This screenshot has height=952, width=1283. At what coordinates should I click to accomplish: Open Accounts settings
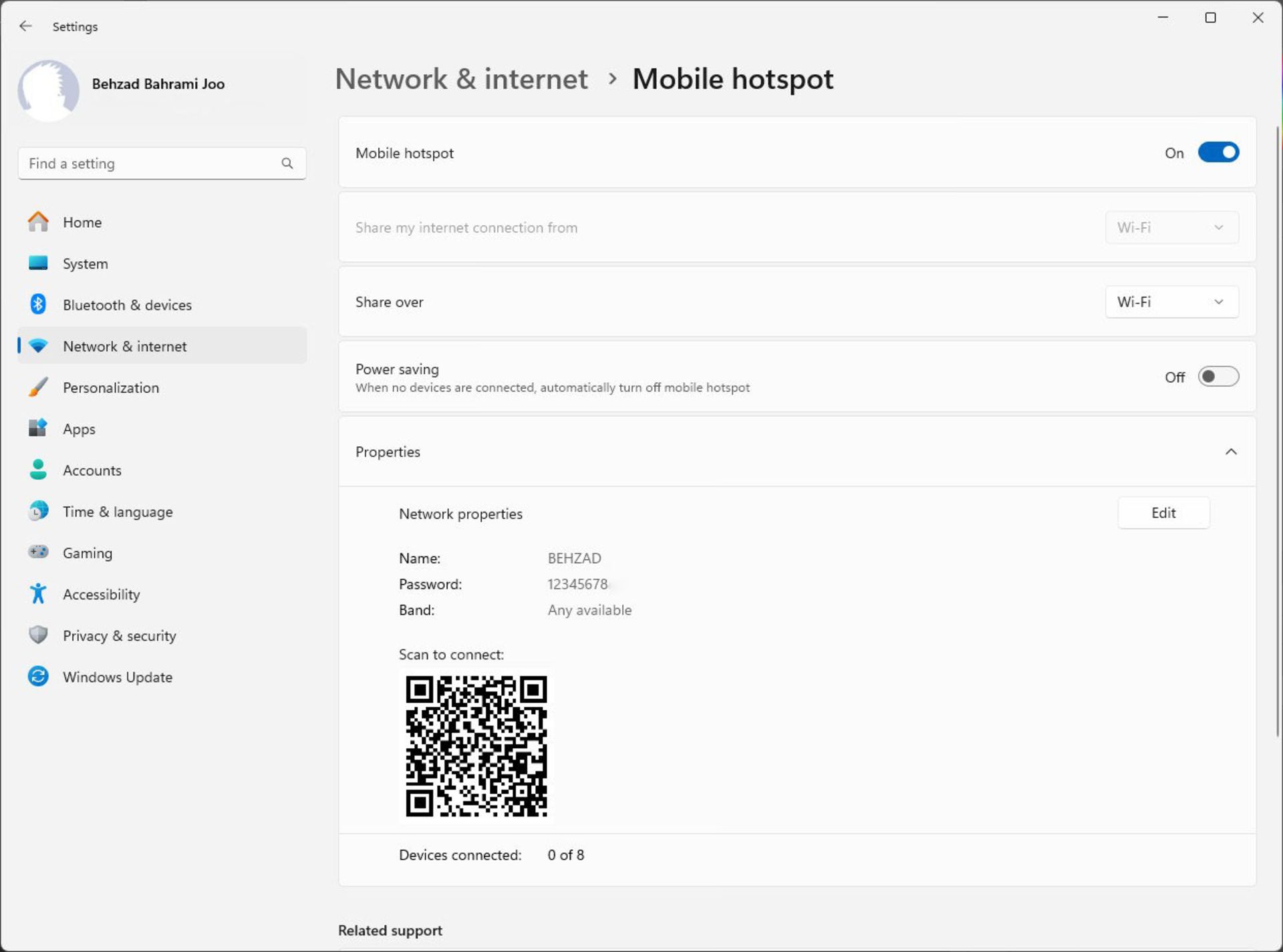click(162, 470)
